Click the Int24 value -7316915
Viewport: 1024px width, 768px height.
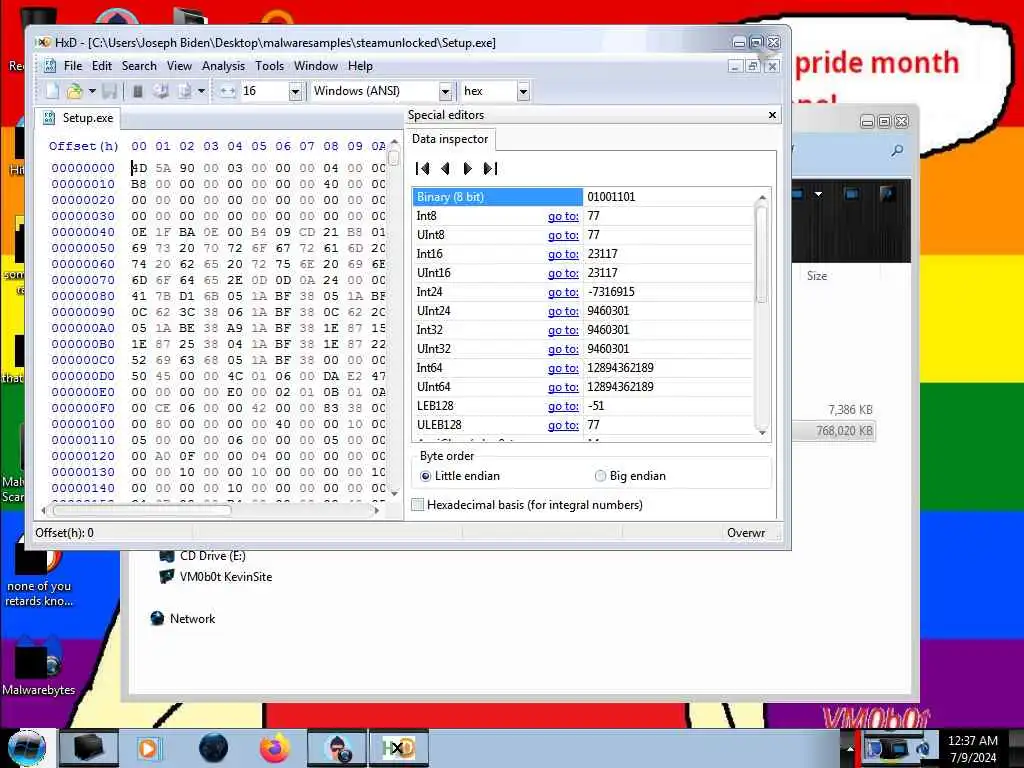pyautogui.click(x=611, y=292)
